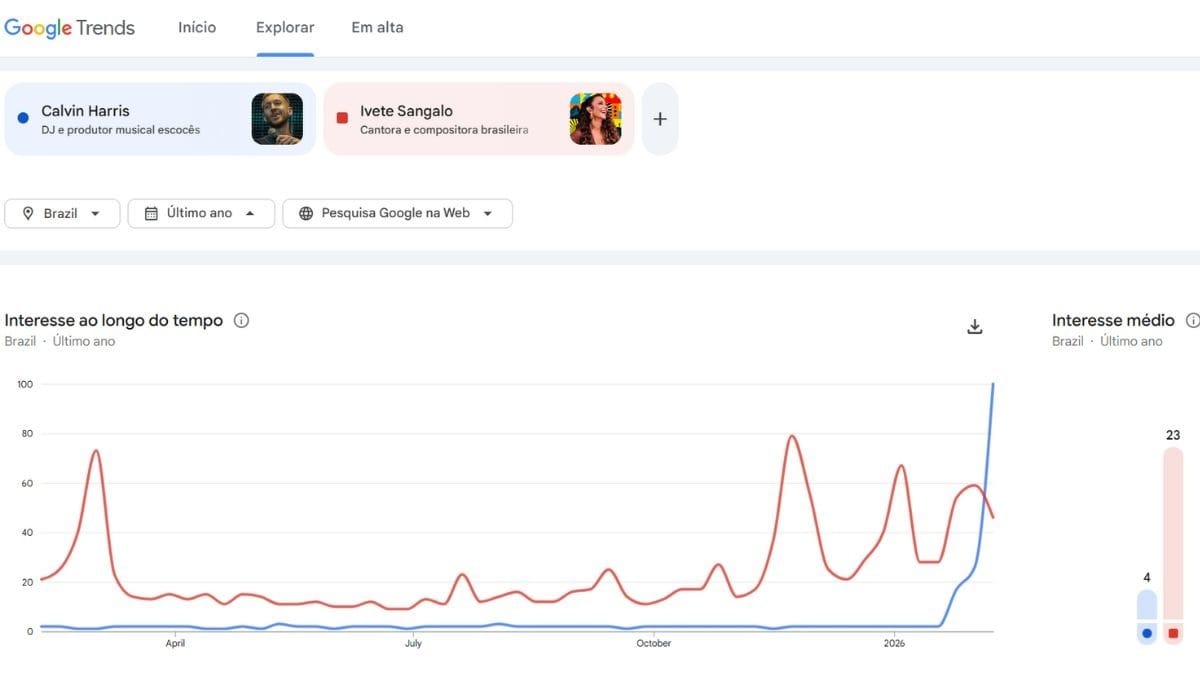This screenshot has height=675, width=1200.
Task: Click the Calvin Harris blue average bar
Action: point(1147,606)
